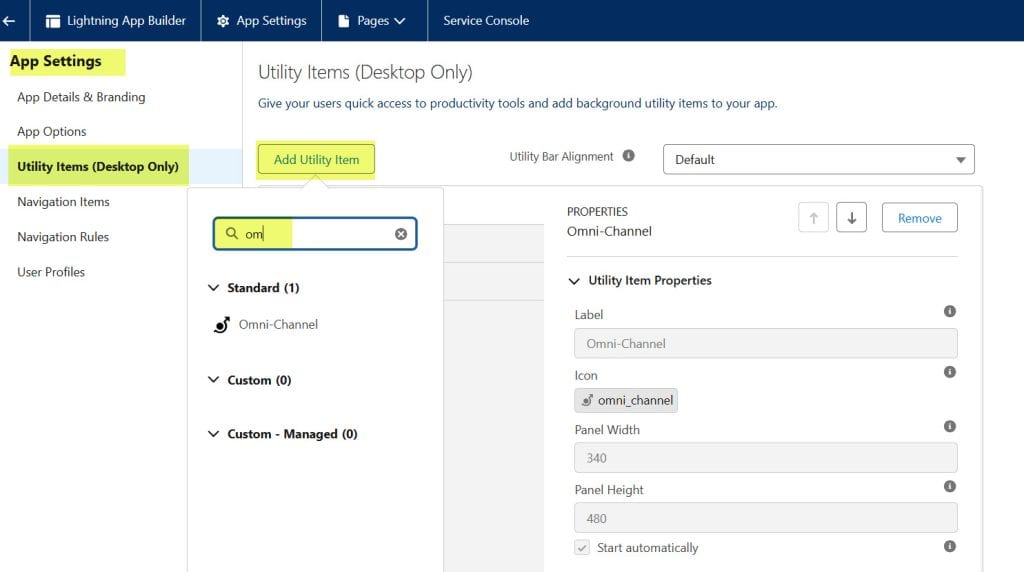Select Utility Items (Desktop Only) in sidebar
1024x572 pixels.
98,167
